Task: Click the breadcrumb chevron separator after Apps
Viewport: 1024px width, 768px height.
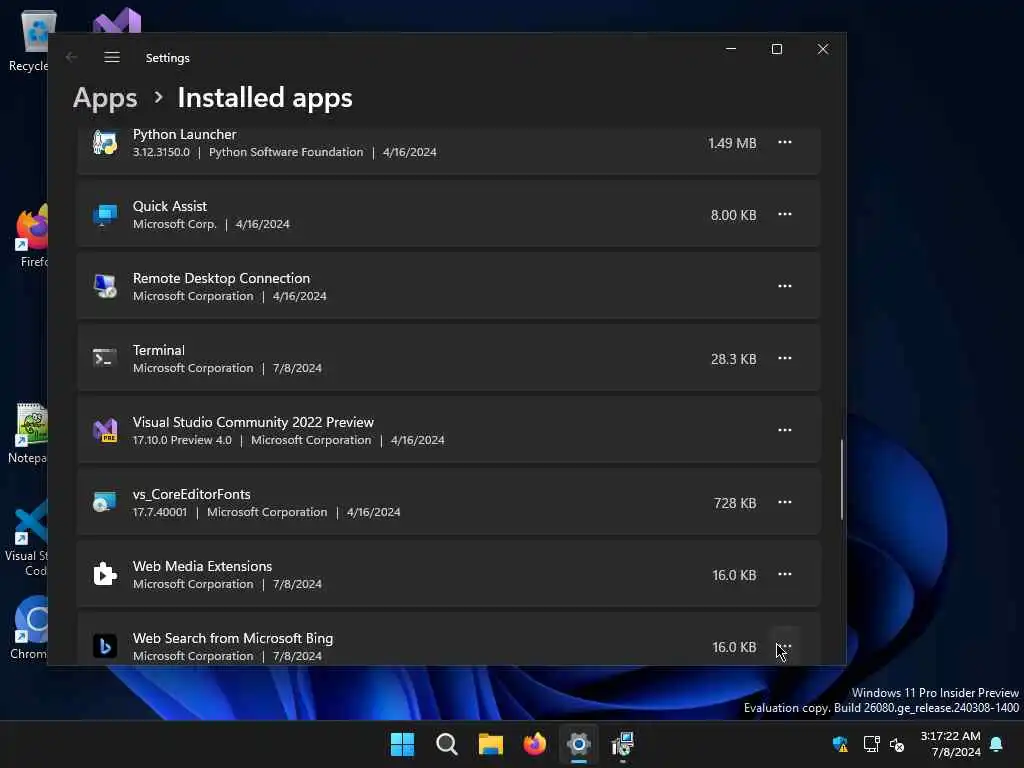Action: click(x=158, y=98)
